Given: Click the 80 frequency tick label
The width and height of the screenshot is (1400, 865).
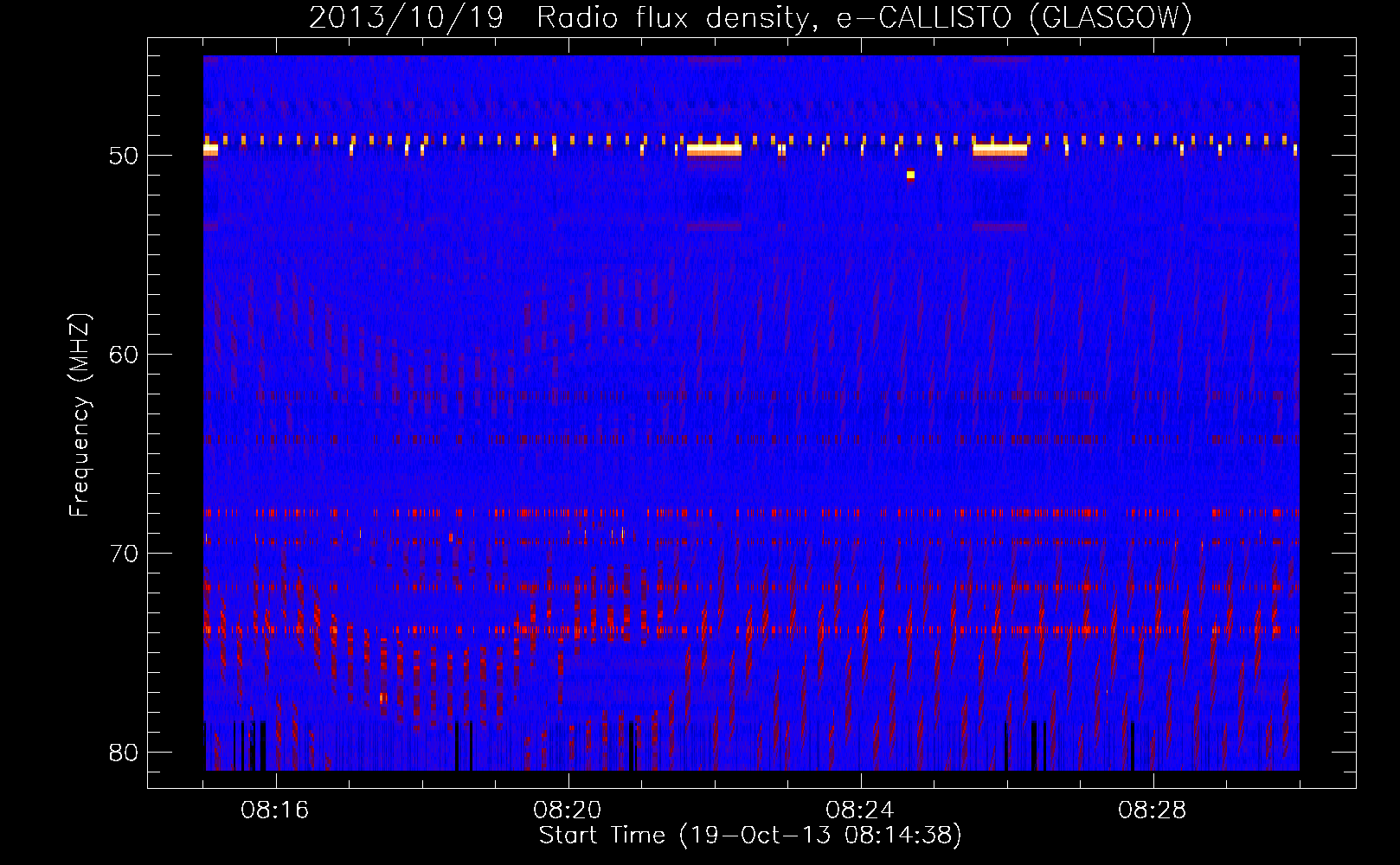Looking at the screenshot, I should 124,753.
